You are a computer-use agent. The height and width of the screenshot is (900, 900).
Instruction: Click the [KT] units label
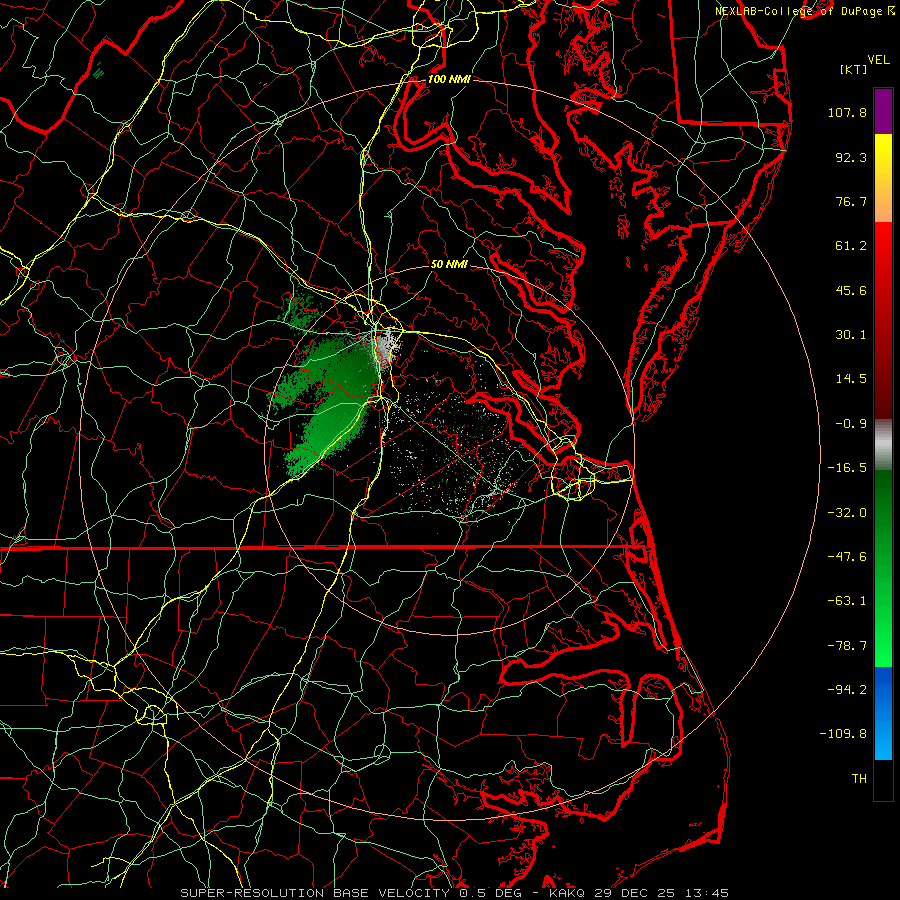point(853,69)
